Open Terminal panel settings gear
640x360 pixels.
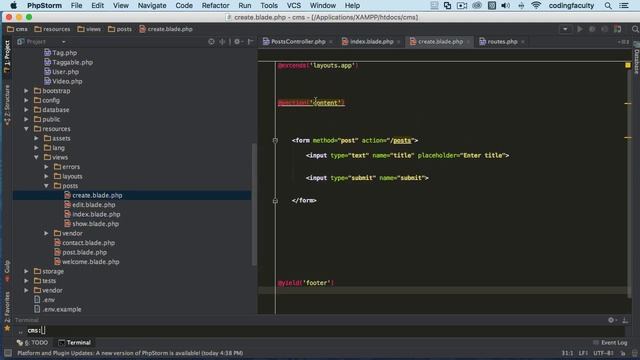click(x=612, y=320)
